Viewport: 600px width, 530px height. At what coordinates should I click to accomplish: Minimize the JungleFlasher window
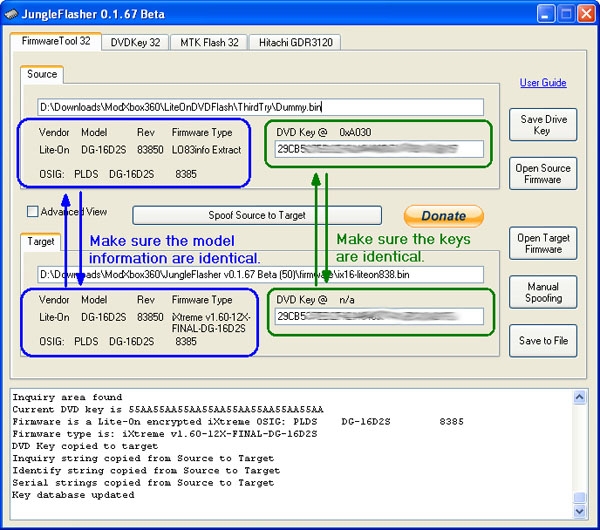pyautogui.click(x=546, y=14)
